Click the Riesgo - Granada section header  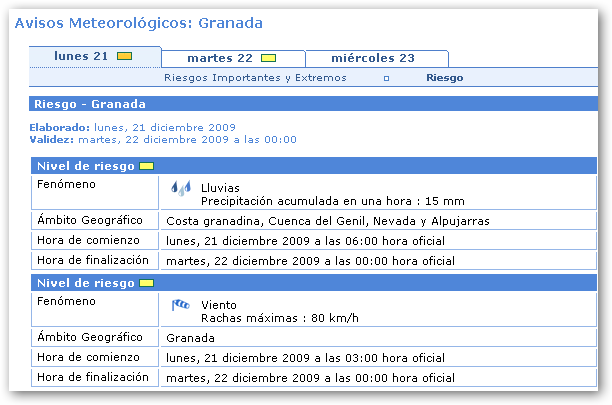click(x=90, y=104)
